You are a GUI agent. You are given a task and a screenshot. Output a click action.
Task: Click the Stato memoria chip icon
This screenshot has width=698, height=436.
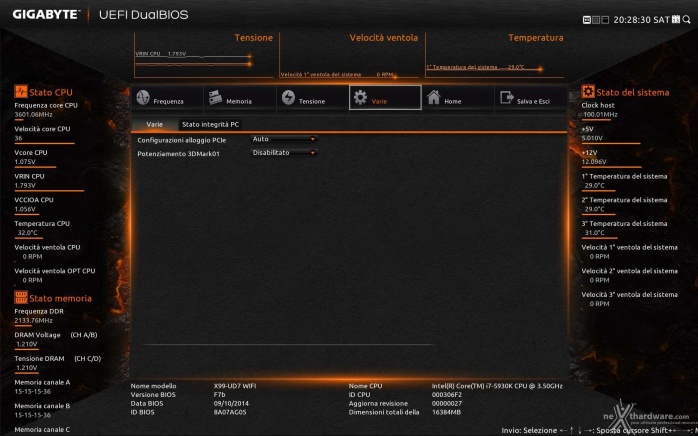click(20, 297)
